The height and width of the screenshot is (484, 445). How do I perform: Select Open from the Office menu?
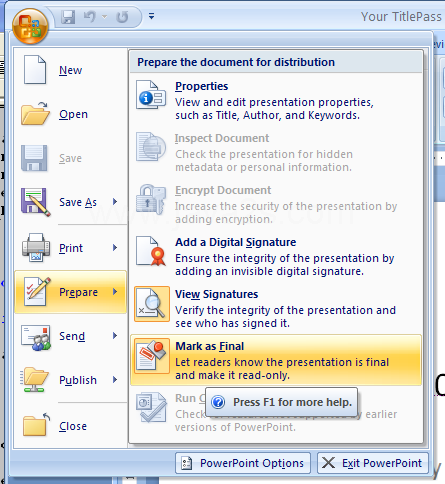click(73, 114)
